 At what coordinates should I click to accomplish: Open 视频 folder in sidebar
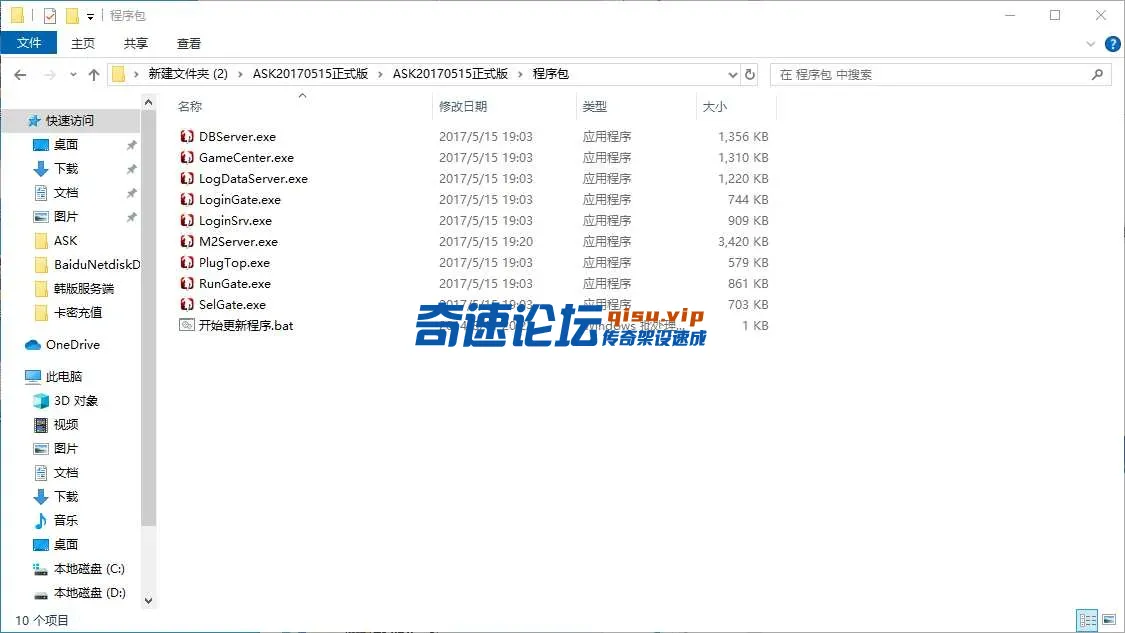56,424
